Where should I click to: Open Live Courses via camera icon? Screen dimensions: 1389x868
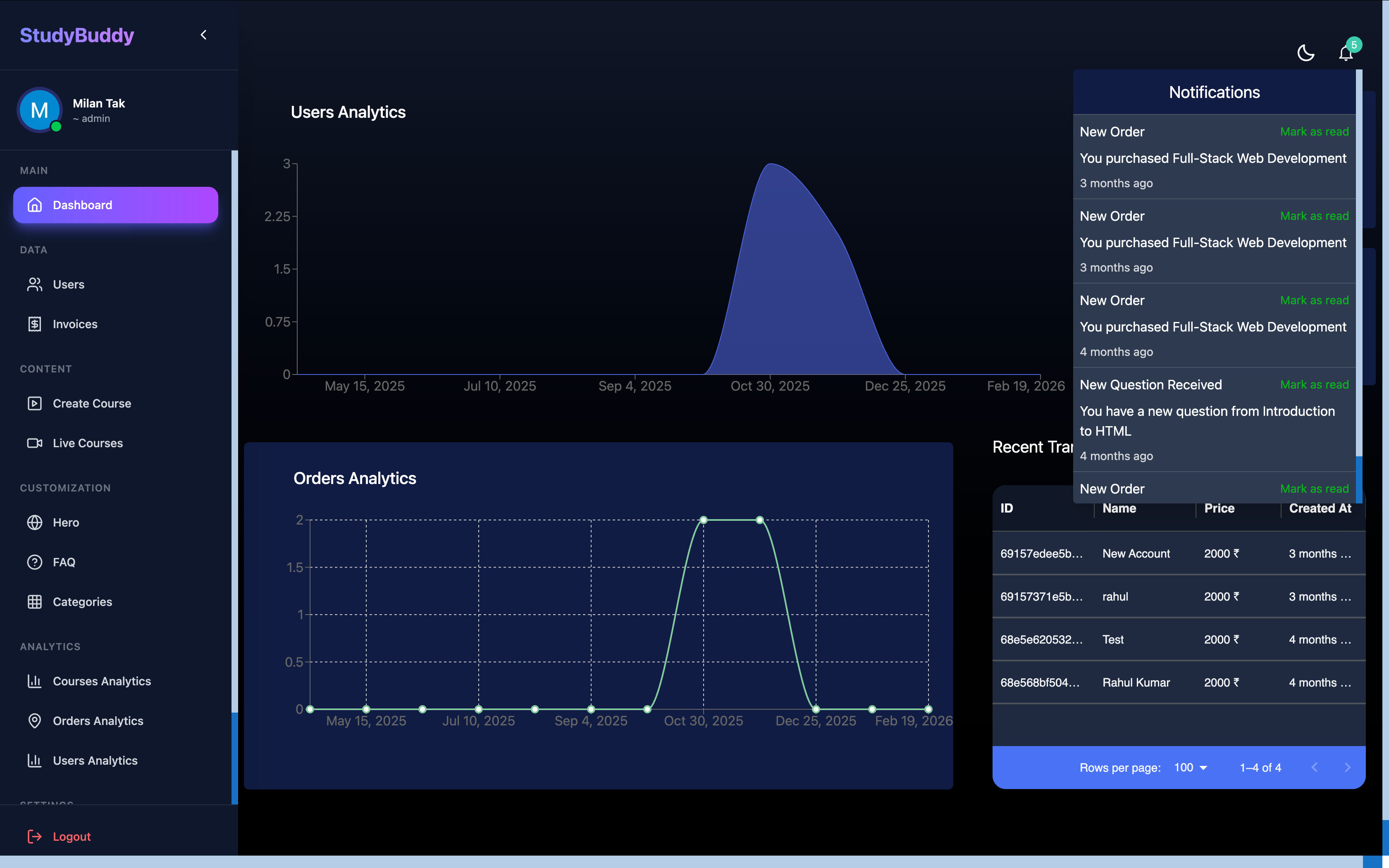(34, 443)
